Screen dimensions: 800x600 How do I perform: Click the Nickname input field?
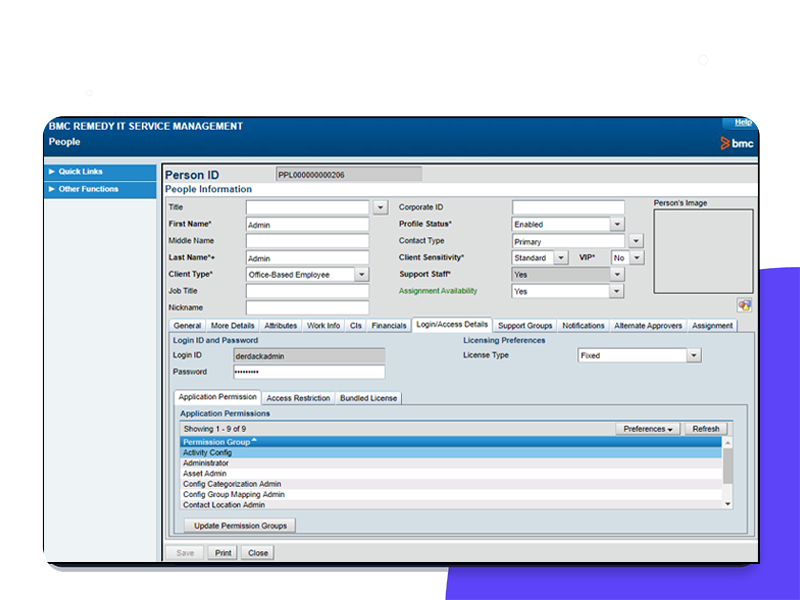tap(307, 308)
